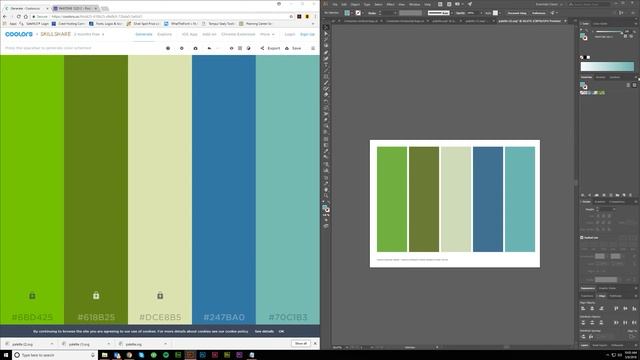The height and width of the screenshot is (360, 640).
Task: Click Horizontal Align Left in Align panel
Action: [583, 309]
